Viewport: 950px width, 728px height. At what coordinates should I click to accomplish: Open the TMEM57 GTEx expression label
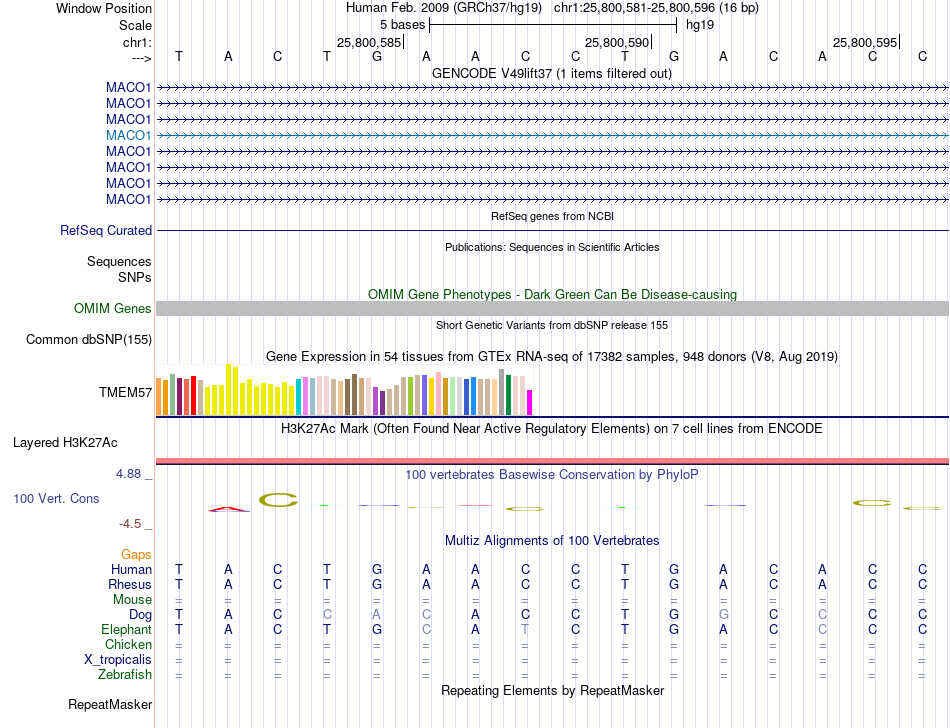125,392
